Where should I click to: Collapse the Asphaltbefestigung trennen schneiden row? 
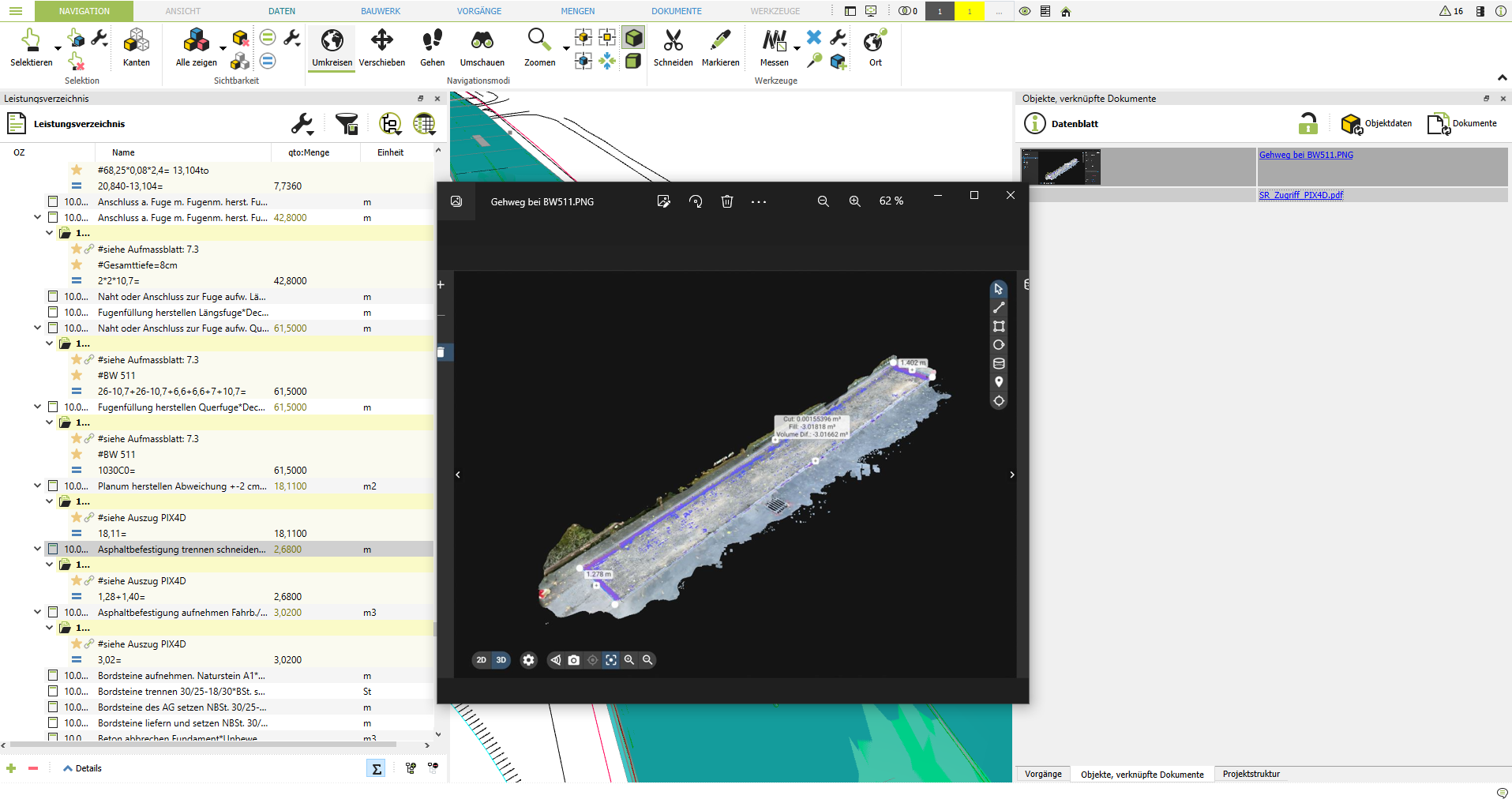(x=37, y=549)
